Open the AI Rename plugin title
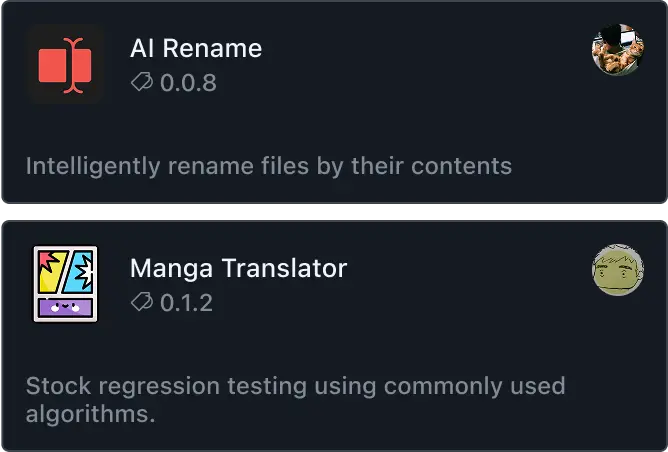The width and height of the screenshot is (668, 452). tap(196, 49)
